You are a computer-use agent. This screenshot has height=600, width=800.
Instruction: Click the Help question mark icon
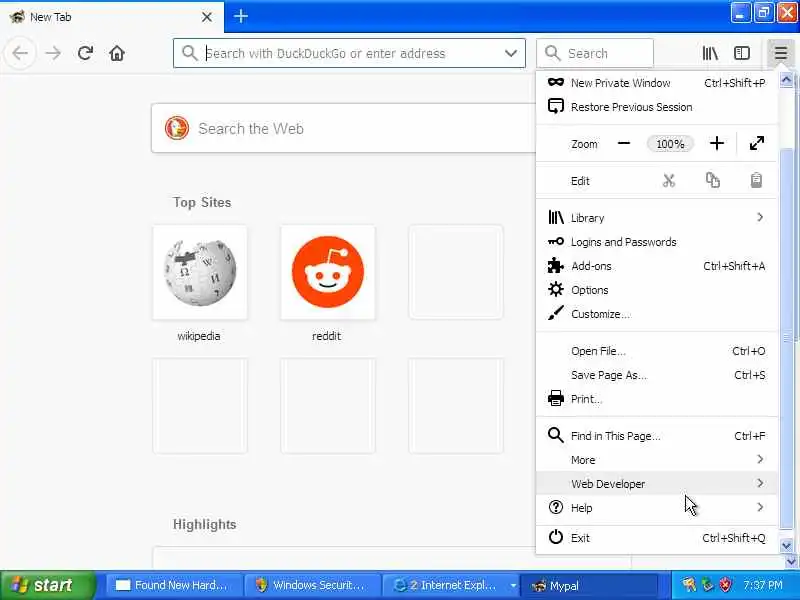point(556,507)
